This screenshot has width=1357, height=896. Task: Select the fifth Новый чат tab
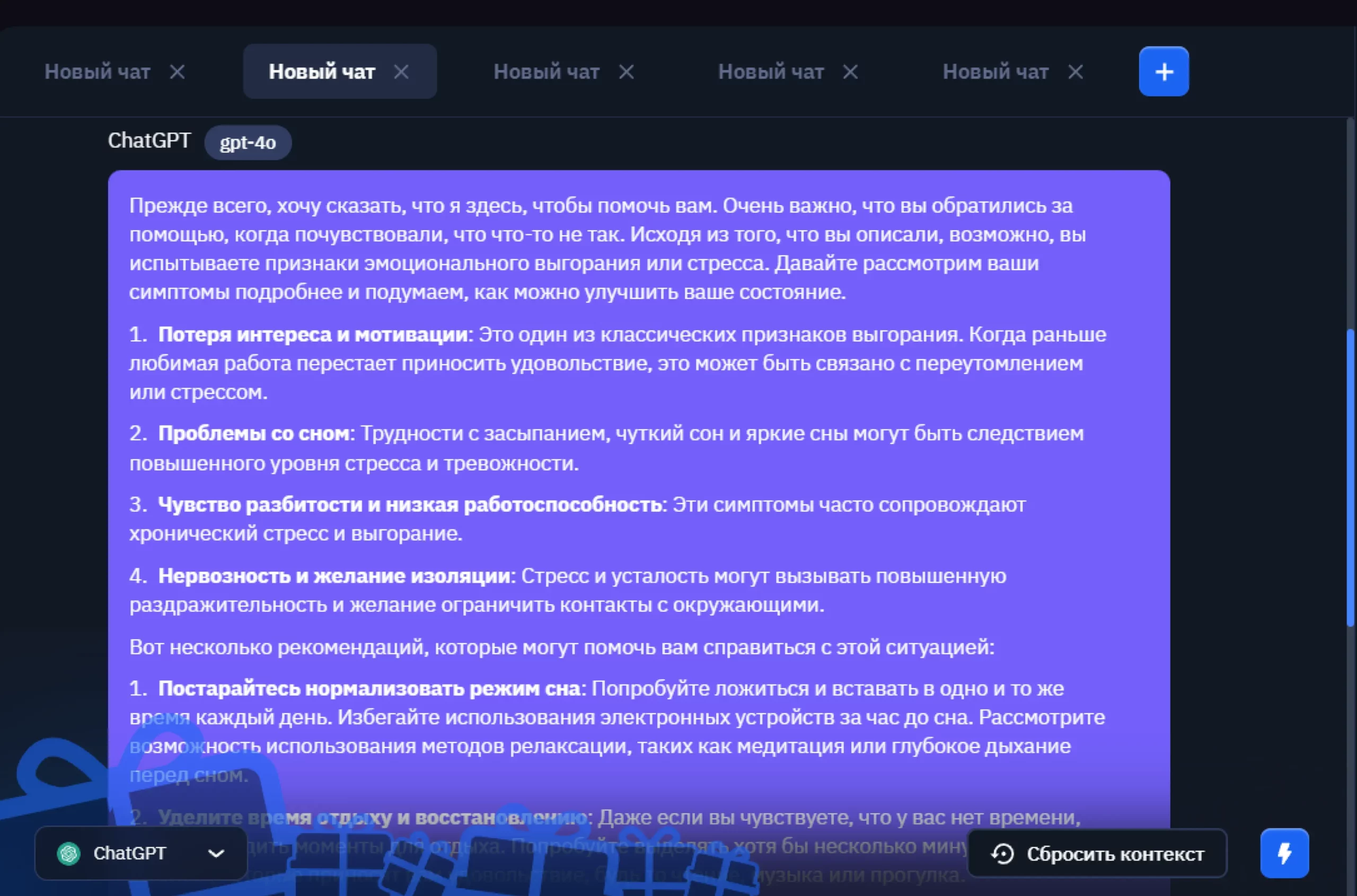(995, 72)
